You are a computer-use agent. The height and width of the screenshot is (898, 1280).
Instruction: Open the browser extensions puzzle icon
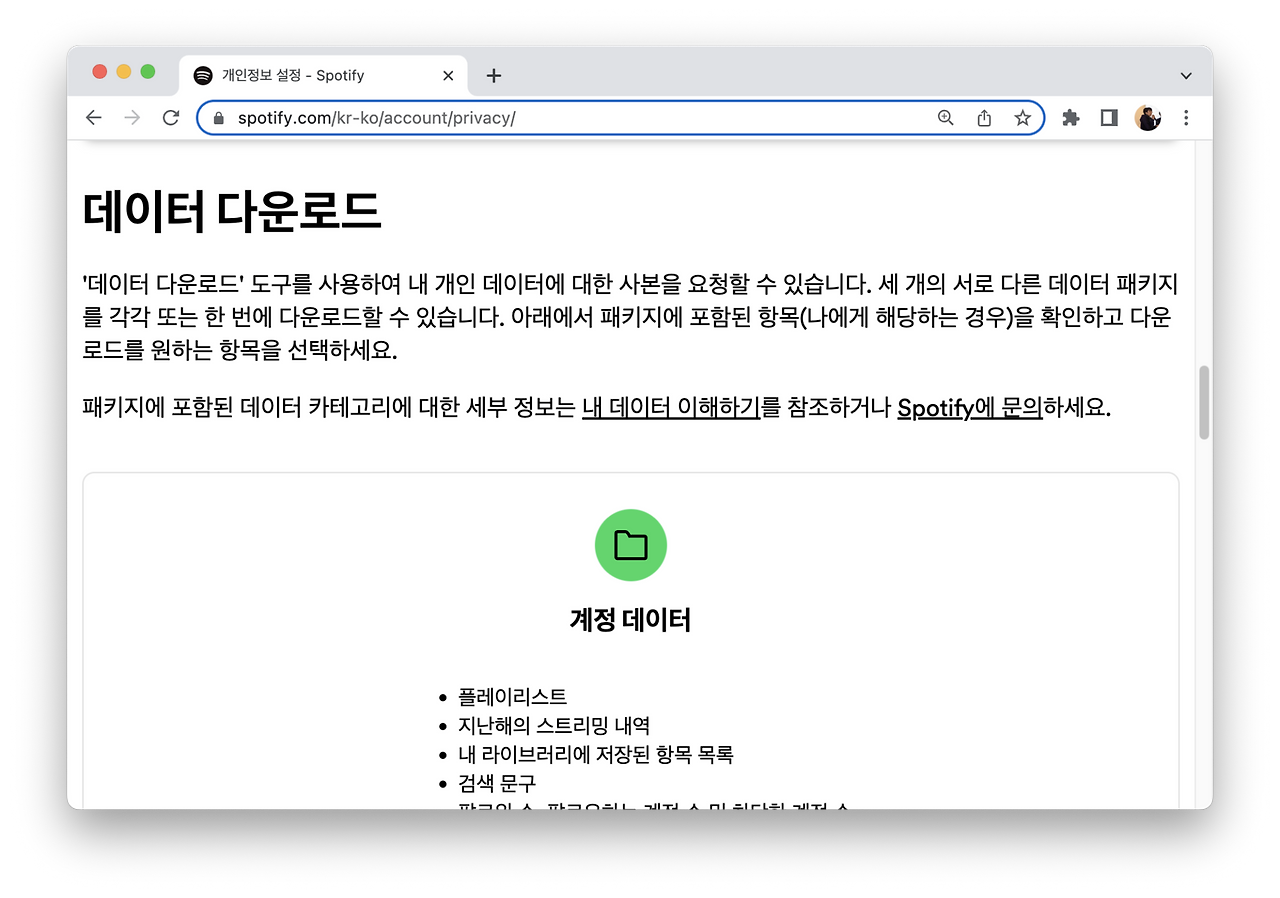click(x=1070, y=117)
